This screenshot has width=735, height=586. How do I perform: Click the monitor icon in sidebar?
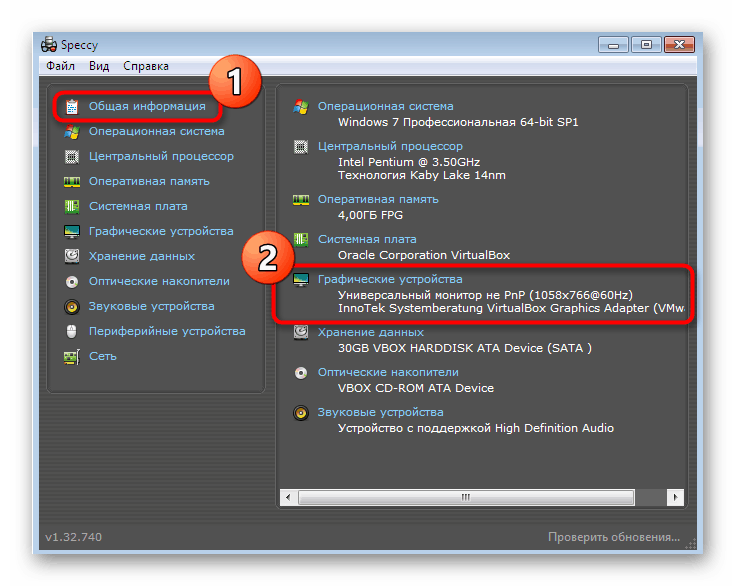pyautogui.click(x=72, y=232)
